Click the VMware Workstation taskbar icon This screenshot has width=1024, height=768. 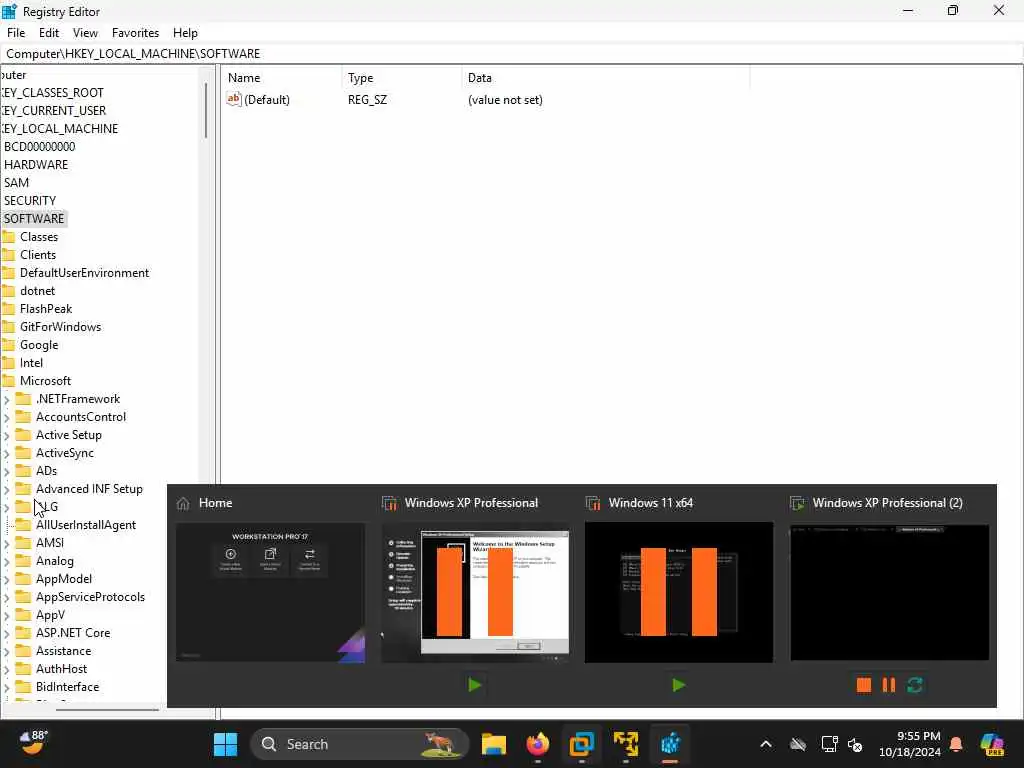pyautogui.click(x=581, y=744)
